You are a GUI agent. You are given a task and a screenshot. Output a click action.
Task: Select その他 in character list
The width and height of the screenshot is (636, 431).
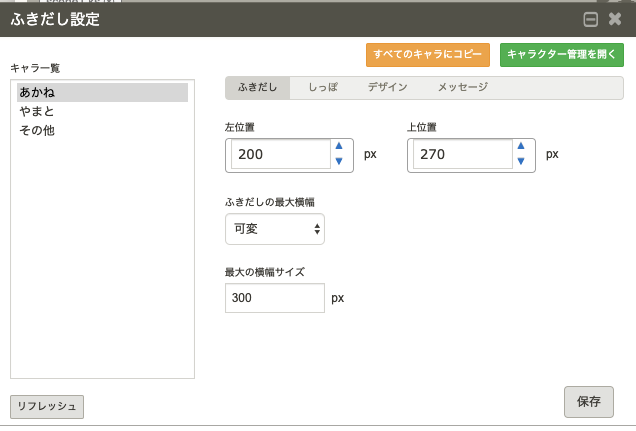(102, 130)
